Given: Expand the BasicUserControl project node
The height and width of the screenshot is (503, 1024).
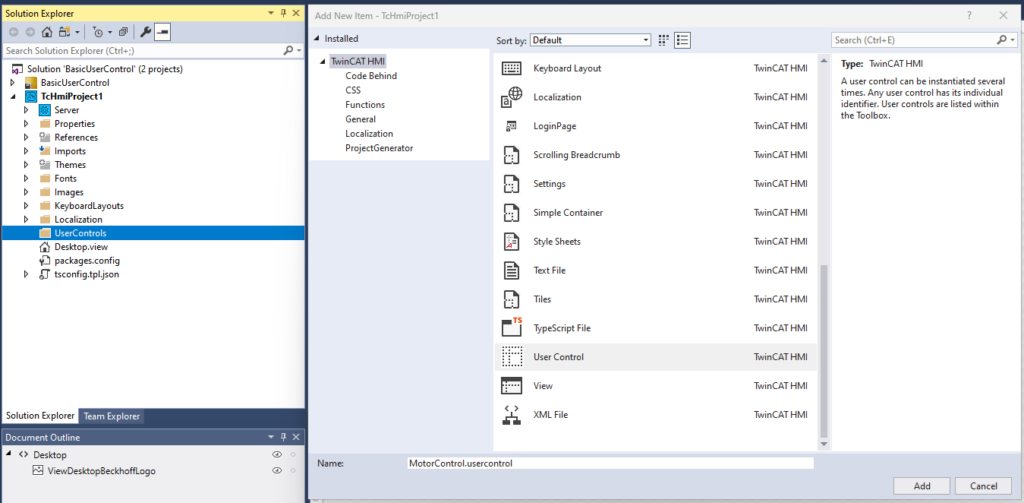Looking at the screenshot, I should point(12,83).
